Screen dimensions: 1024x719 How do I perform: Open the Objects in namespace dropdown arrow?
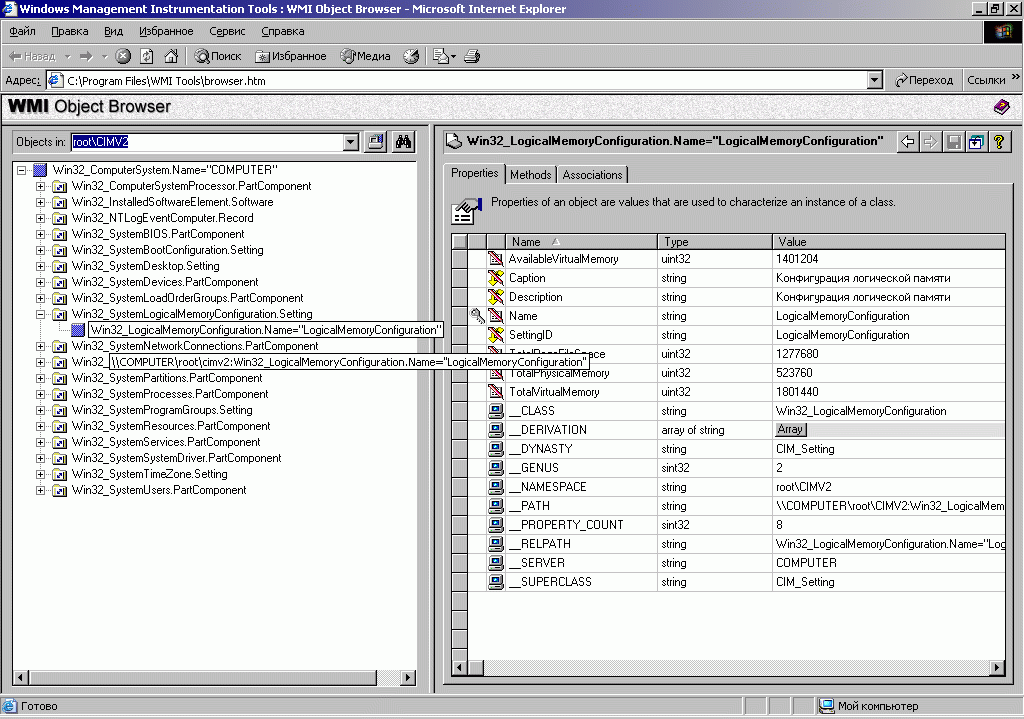pyautogui.click(x=351, y=142)
